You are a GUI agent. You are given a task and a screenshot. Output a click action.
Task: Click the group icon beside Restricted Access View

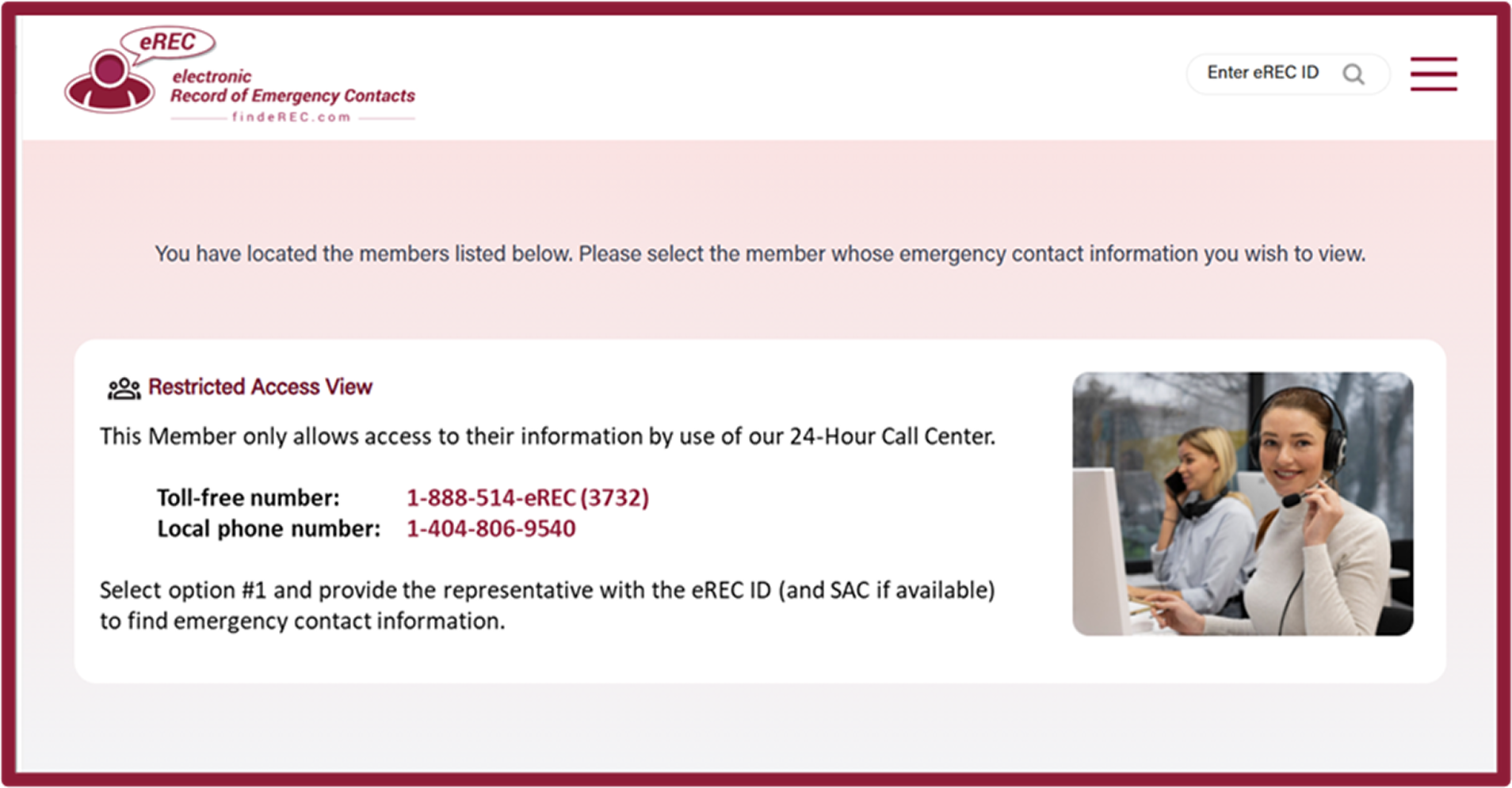(124, 388)
